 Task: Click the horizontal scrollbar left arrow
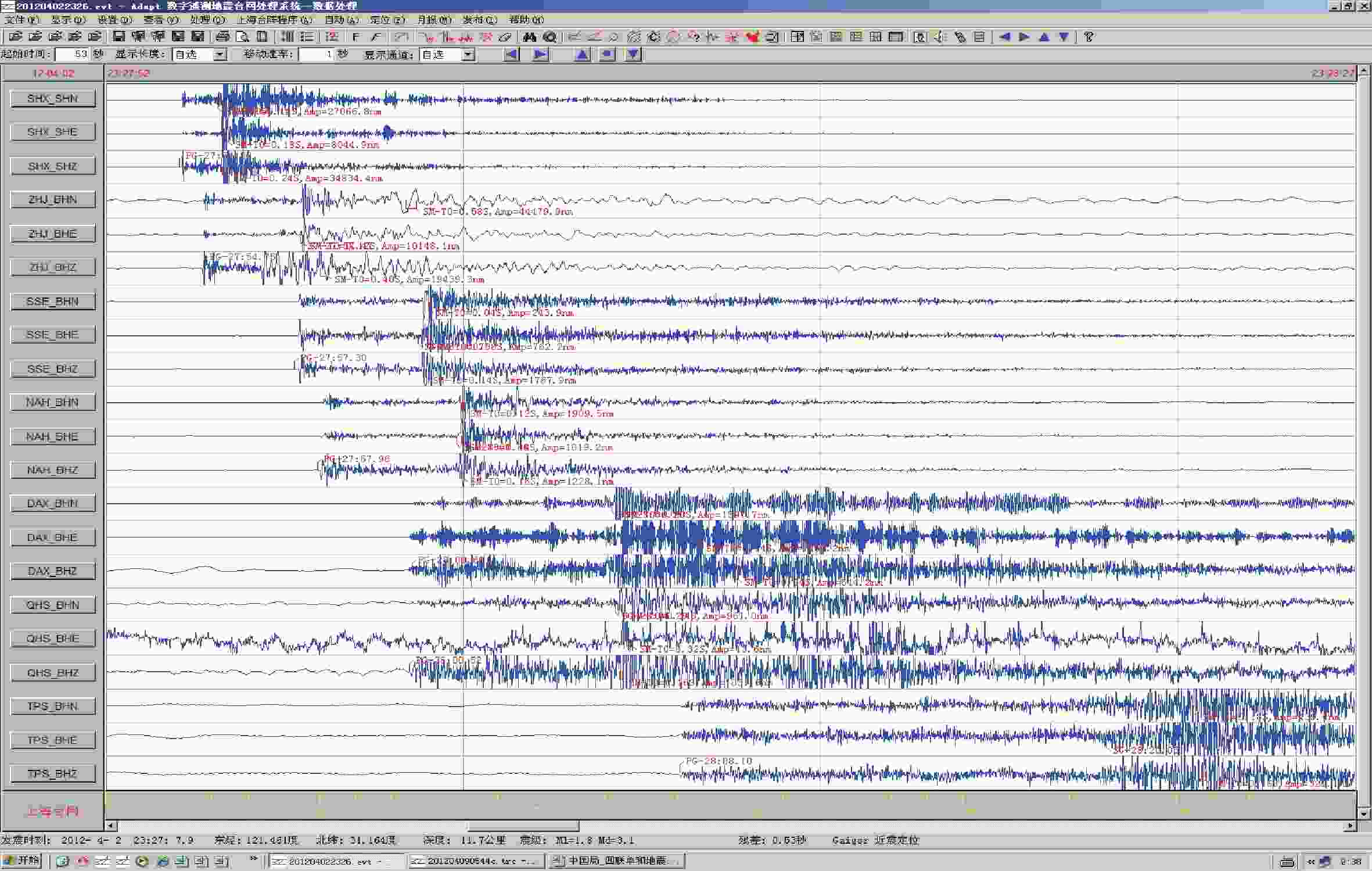(111, 826)
